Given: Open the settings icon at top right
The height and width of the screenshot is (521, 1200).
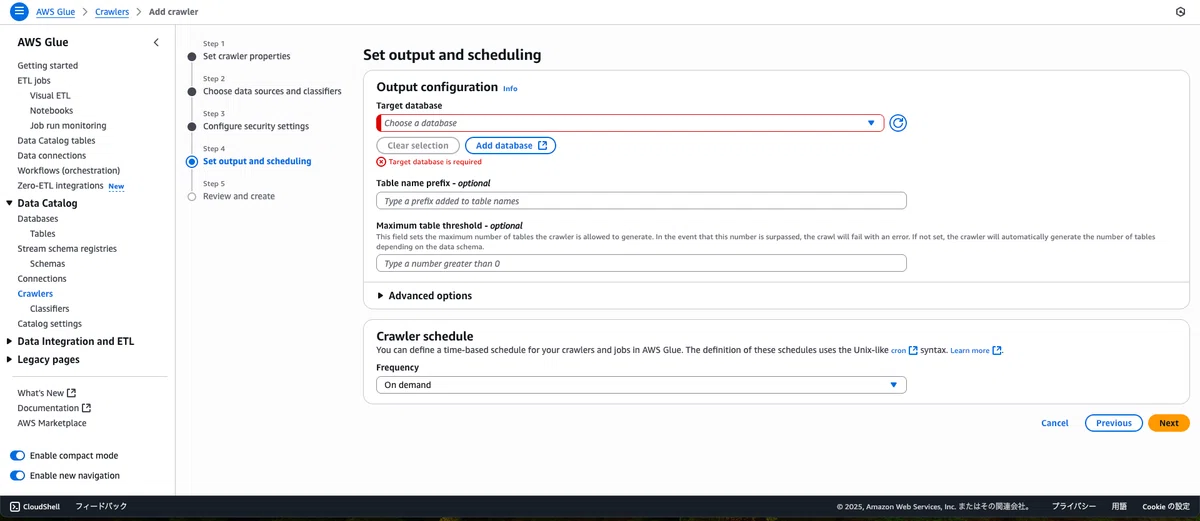Looking at the screenshot, I should pyautogui.click(x=1180, y=12).
